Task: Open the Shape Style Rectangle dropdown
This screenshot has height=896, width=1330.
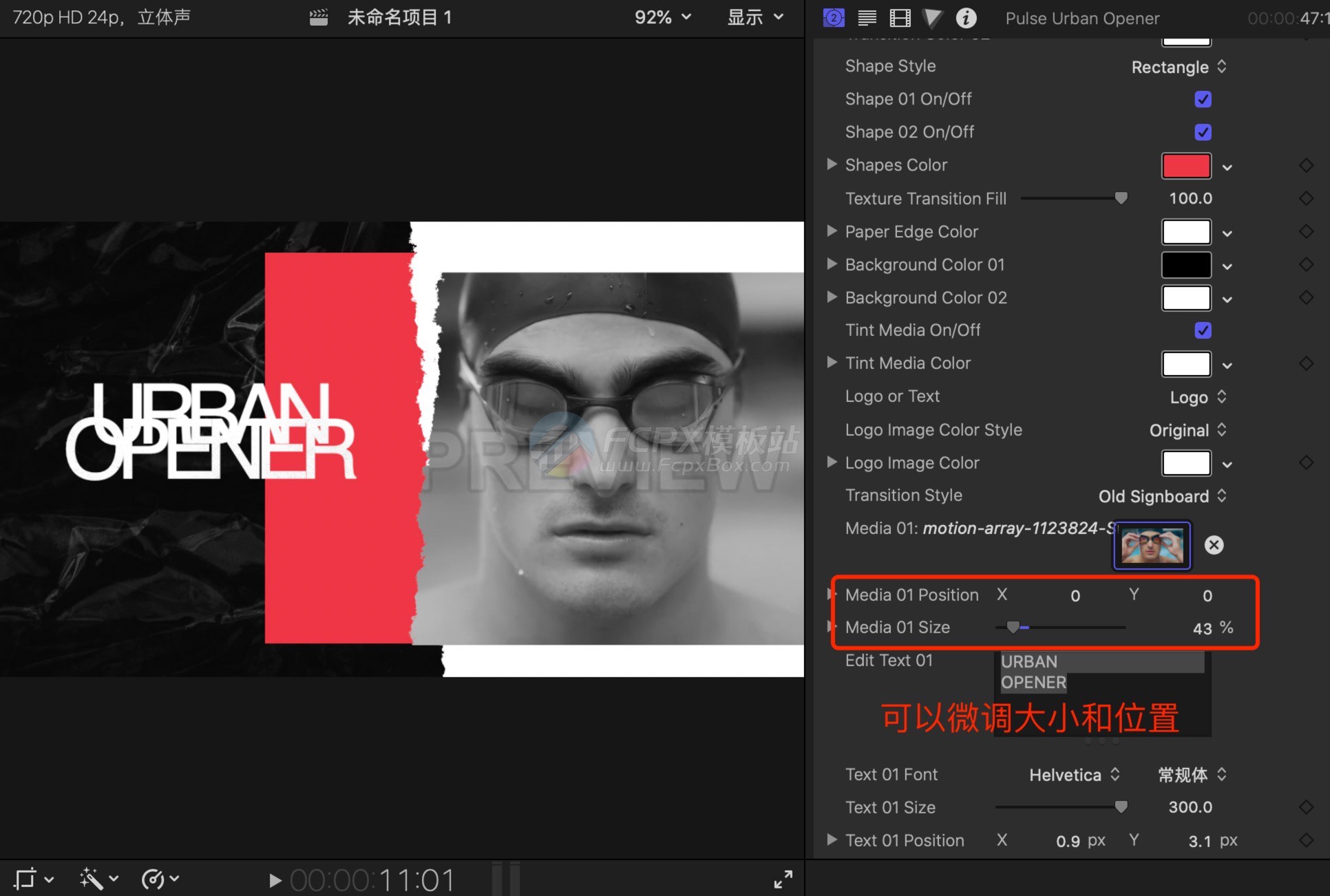Action: click(1178, 67)
